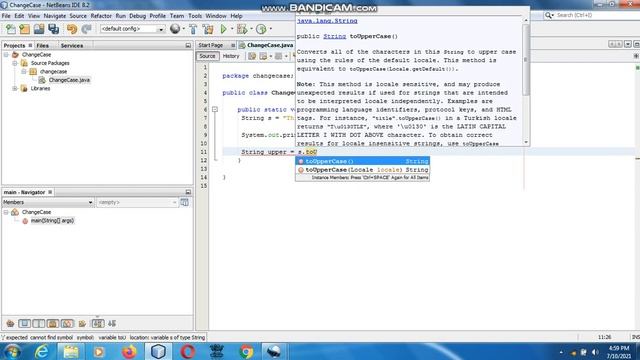
Task: Toggle Show Static Members filter in Navigator
Action: point(38,324)
